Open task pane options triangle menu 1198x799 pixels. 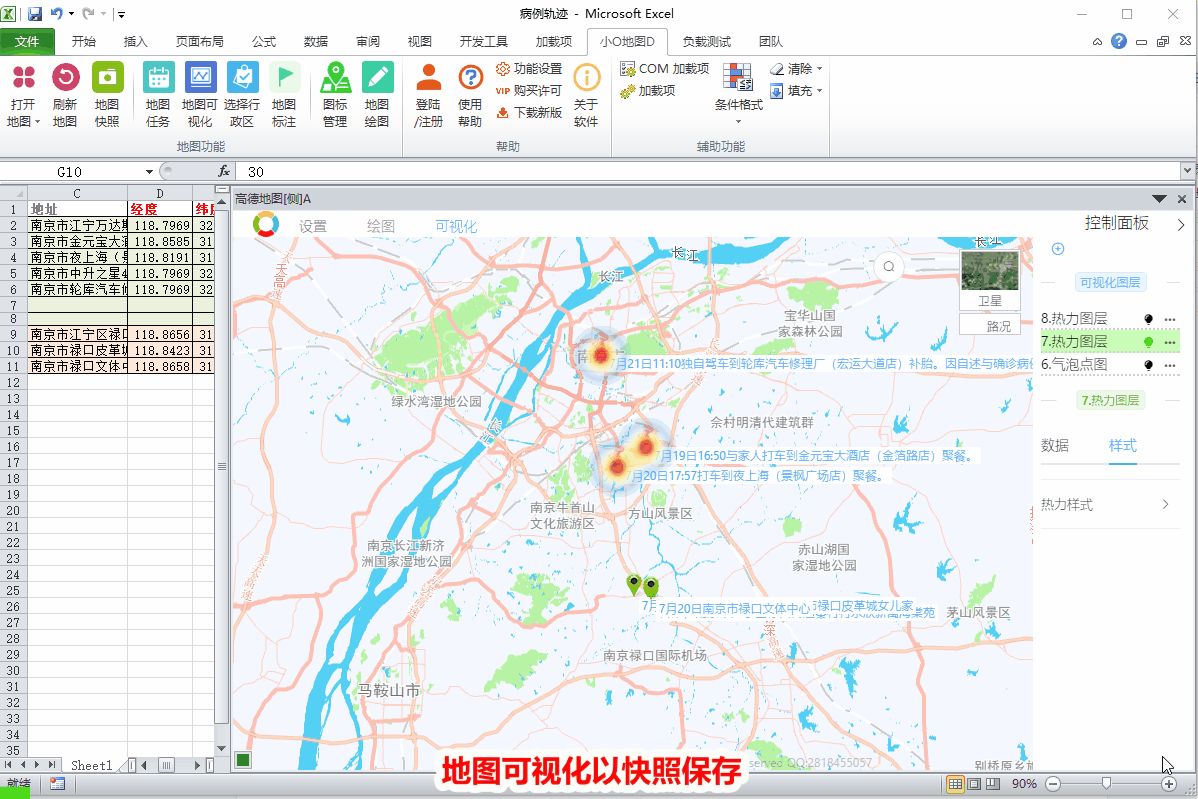pyautogui.click(x=1159, y=199)
